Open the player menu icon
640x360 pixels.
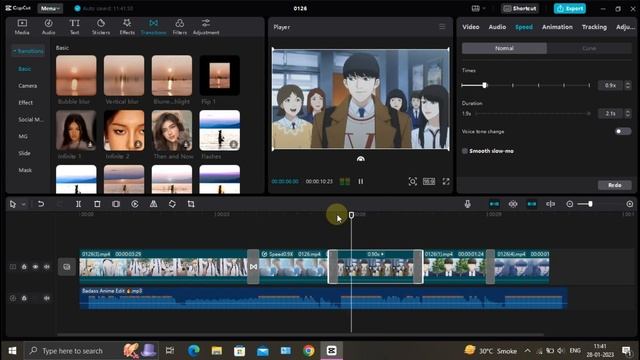(x=442, y=27)
